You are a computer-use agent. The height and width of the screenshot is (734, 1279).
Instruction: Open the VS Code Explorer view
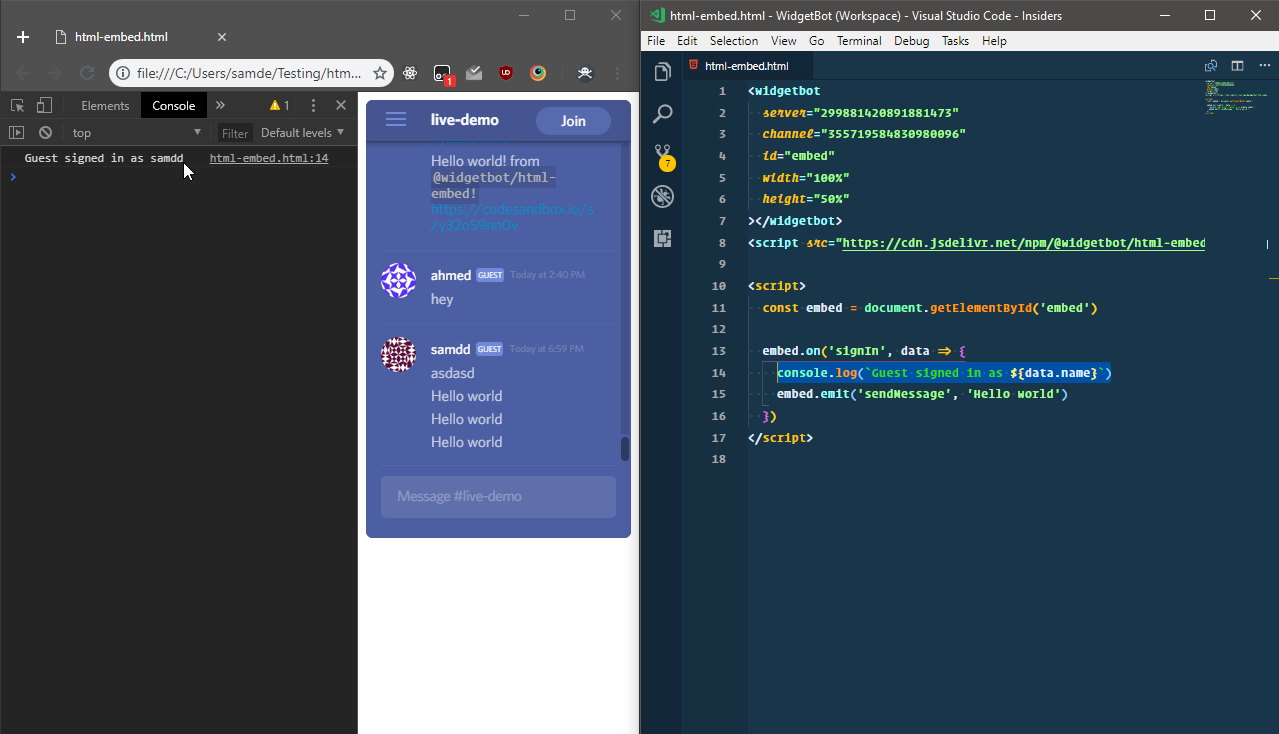coord(662,72)
